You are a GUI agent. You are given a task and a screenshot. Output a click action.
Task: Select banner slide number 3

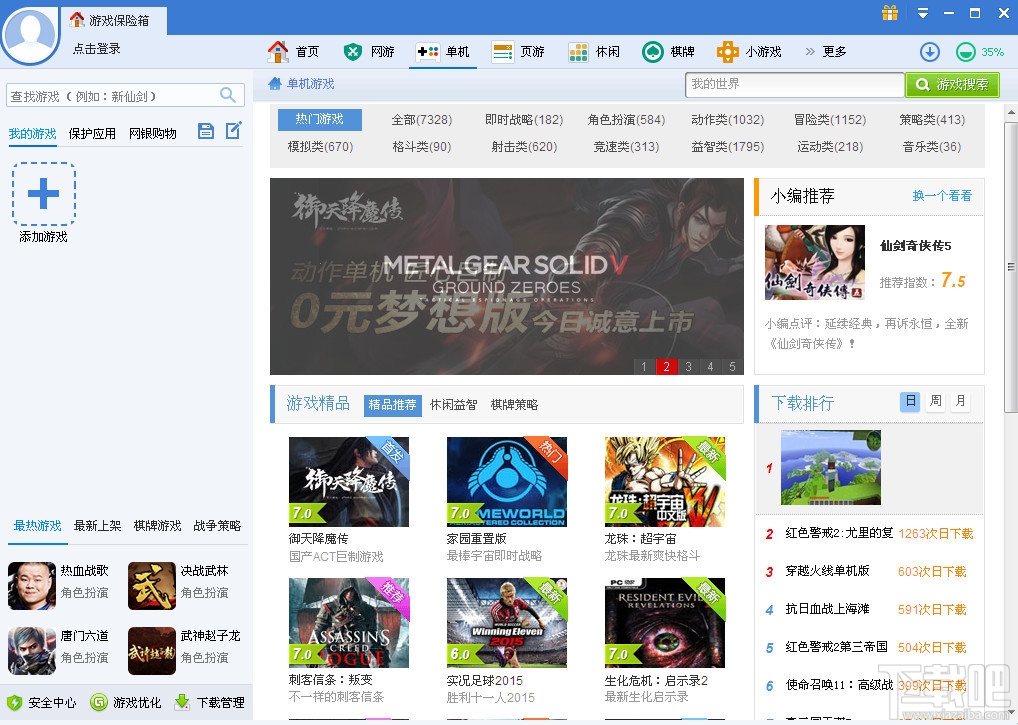pos(688,367)
